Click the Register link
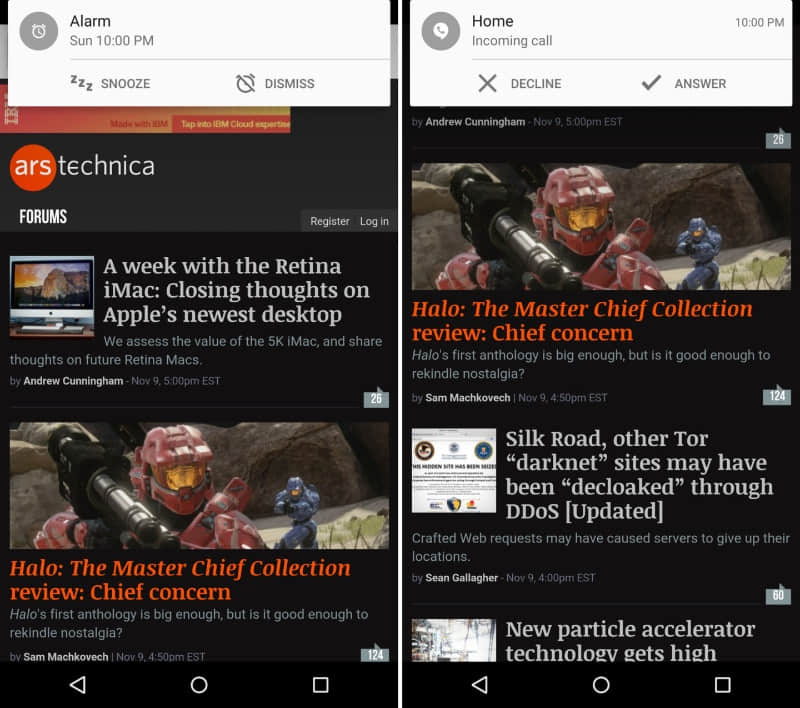This screenshot has width=800, height=708. click(x=330, y=221)
